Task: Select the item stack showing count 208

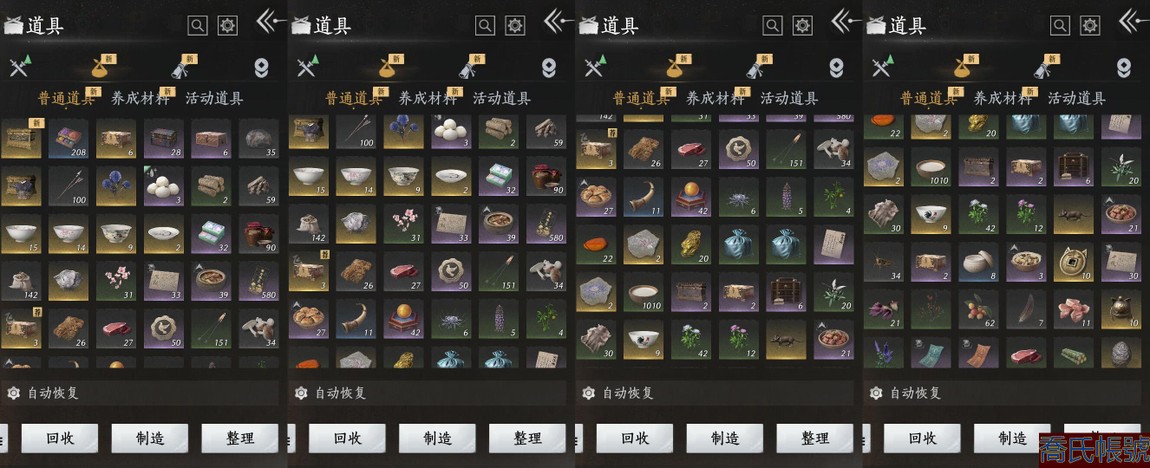Action: [68, 139]
